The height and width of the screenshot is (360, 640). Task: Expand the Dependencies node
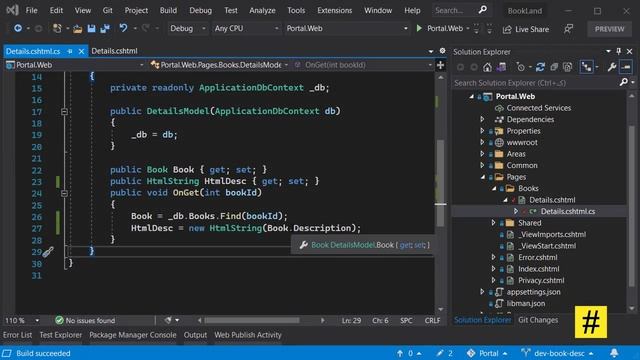[482, 119]
